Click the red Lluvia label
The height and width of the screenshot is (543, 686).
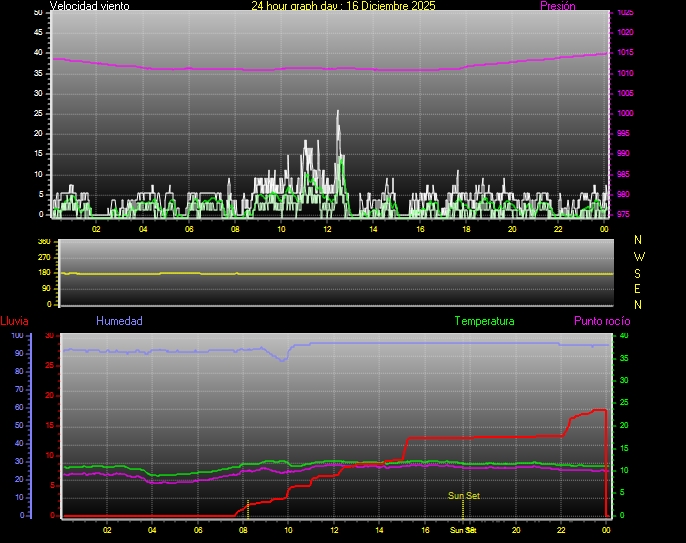[x=14, y=321]
